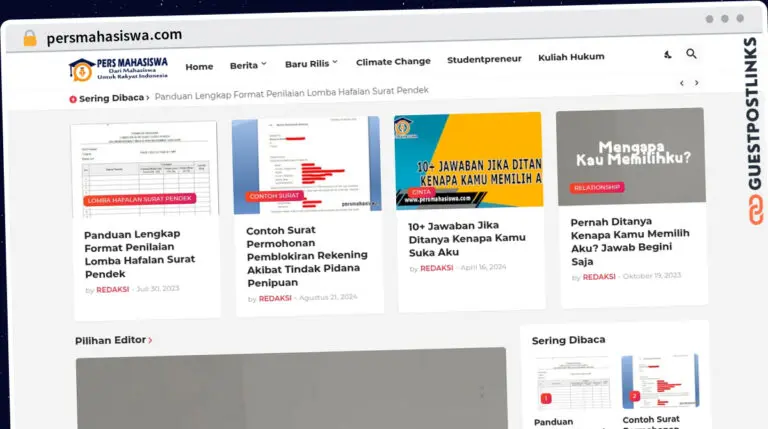
Task: Show next ticker headline arrow
Action: [696, 83]
